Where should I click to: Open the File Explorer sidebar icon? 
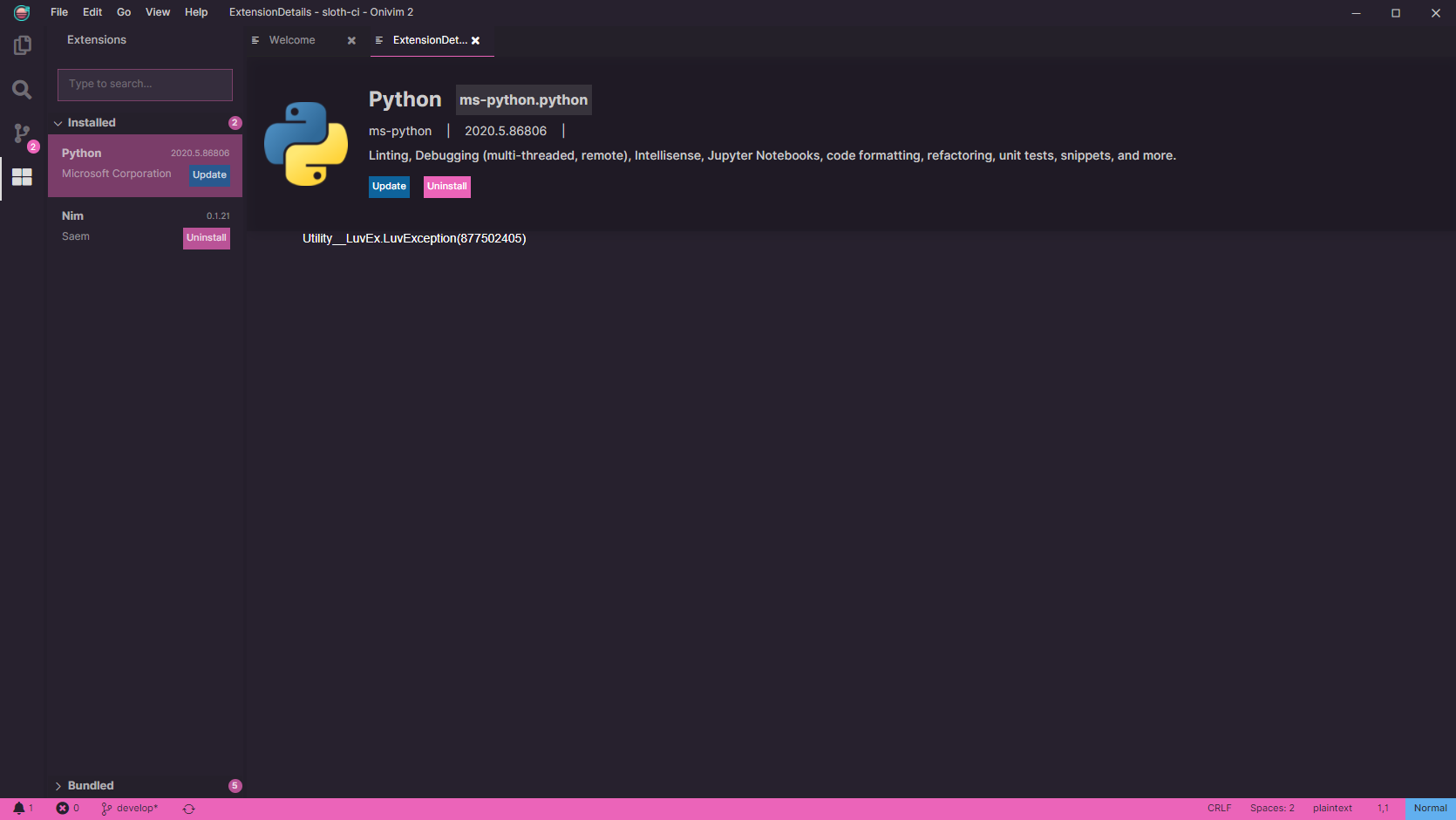point(22,45)
